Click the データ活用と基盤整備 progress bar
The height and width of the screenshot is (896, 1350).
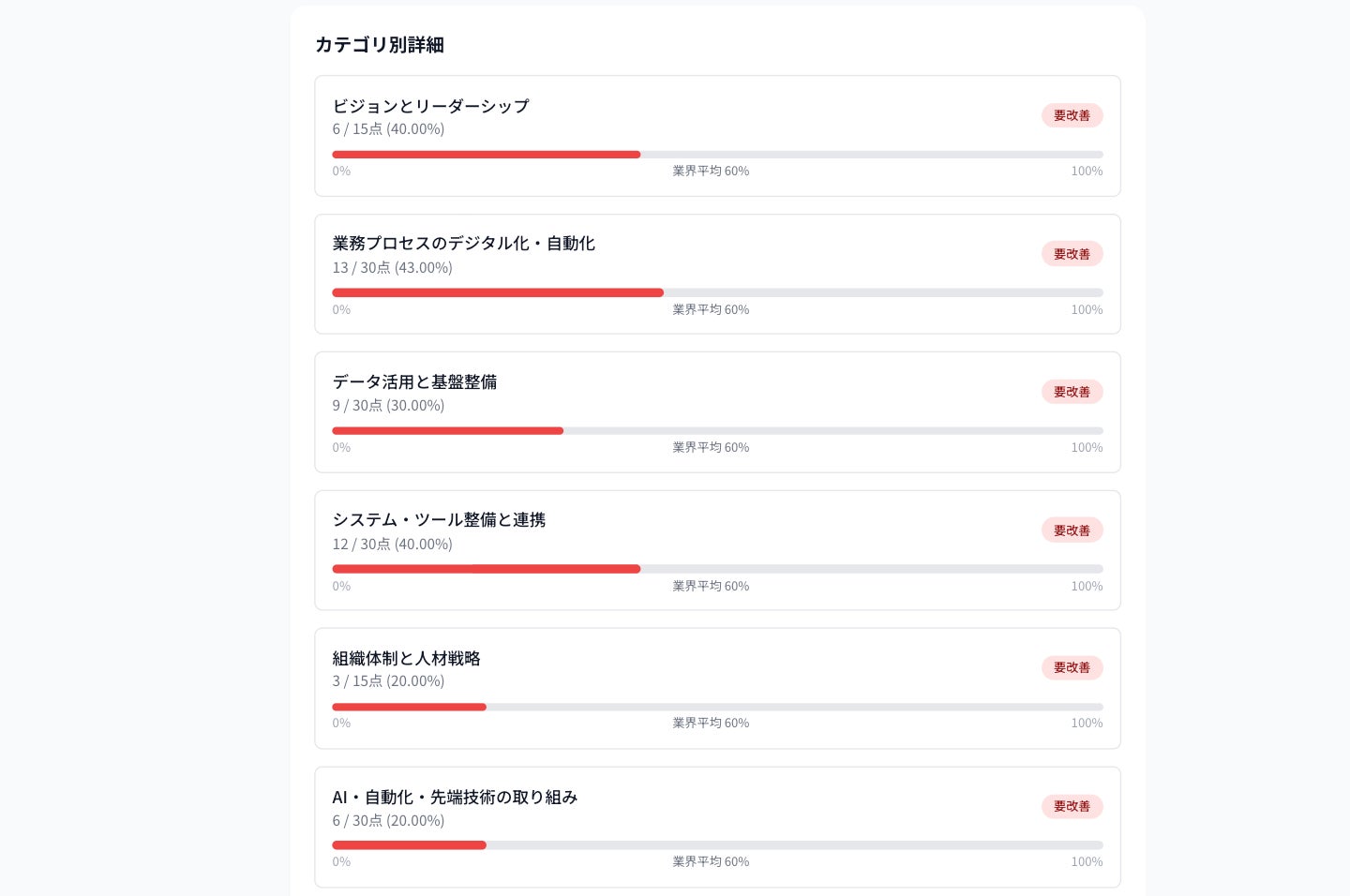coord(717,431)
